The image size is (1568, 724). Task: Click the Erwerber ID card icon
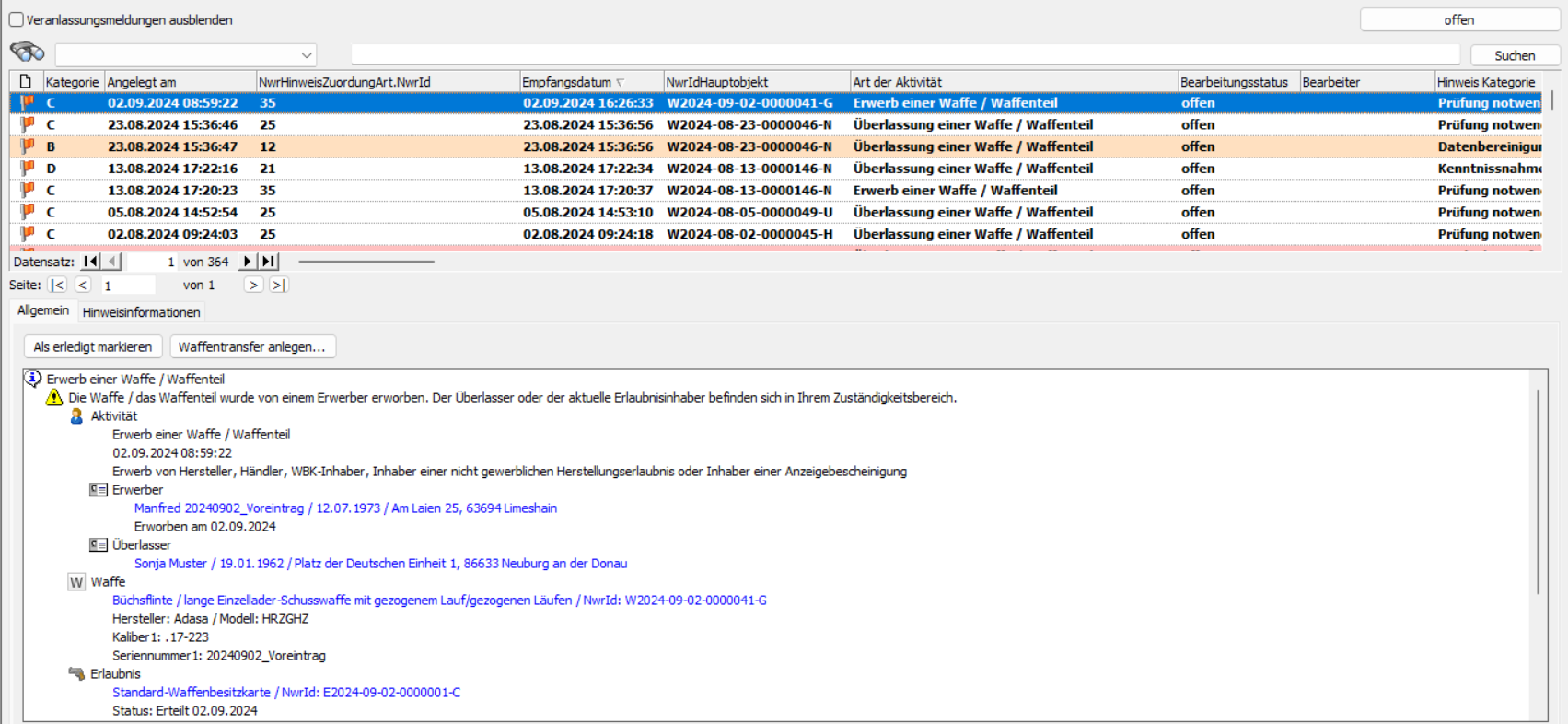click(99, 490)
